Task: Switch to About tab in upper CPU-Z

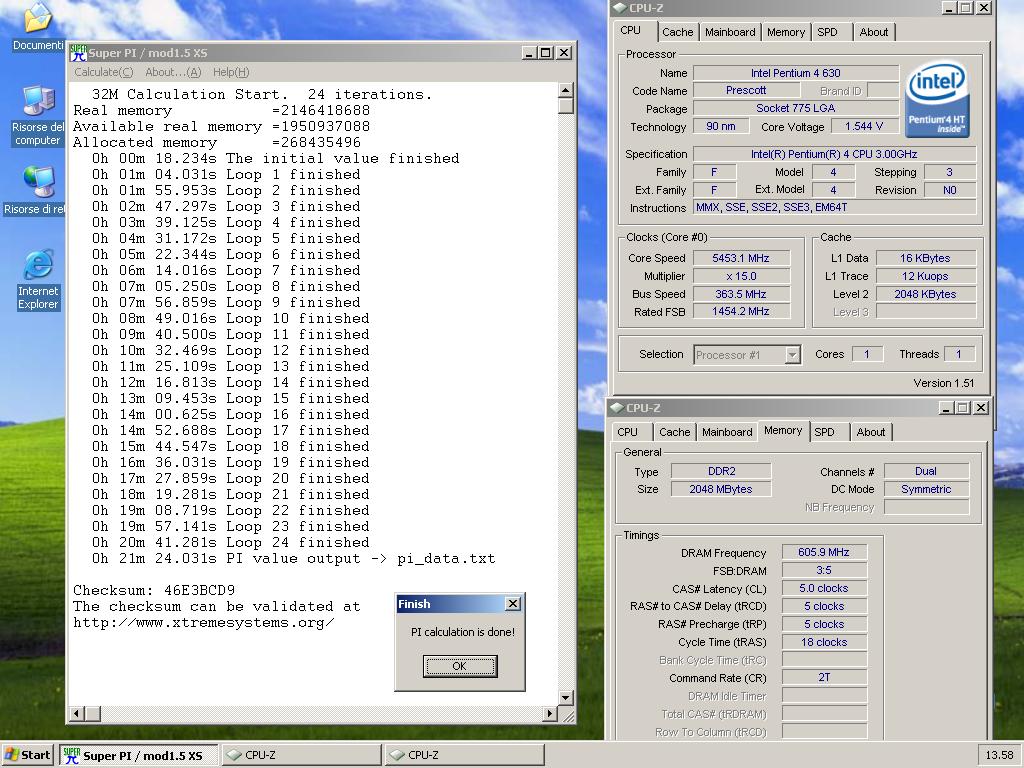Action: pyautogui.click(x=874, y=32)
